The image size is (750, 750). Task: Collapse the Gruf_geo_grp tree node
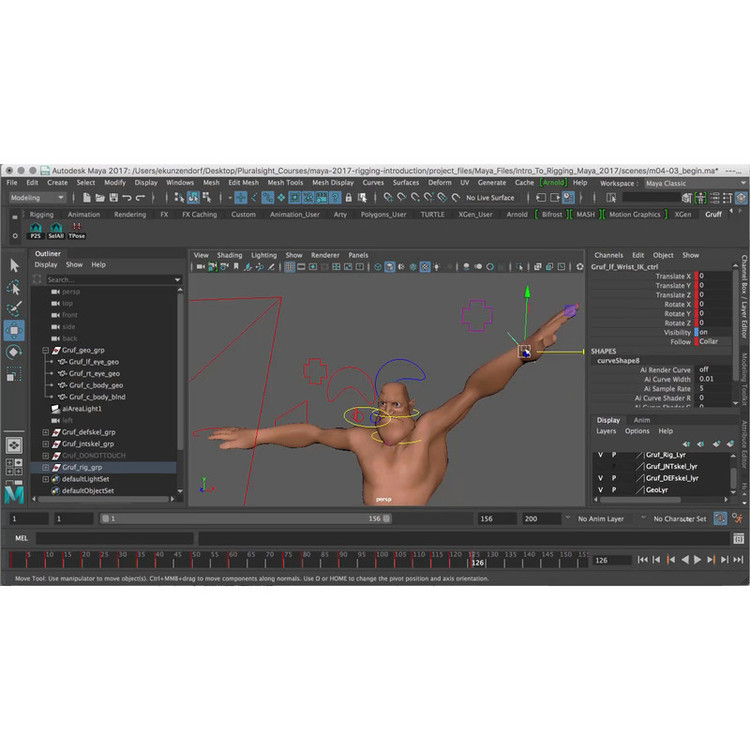tap(45, 351)
